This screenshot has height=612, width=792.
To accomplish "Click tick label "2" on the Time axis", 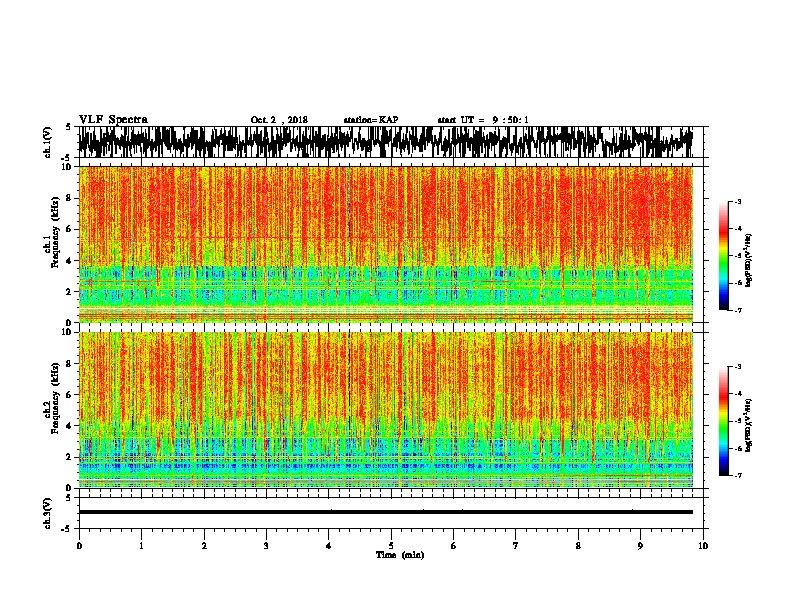I will [x=204, y=545].
